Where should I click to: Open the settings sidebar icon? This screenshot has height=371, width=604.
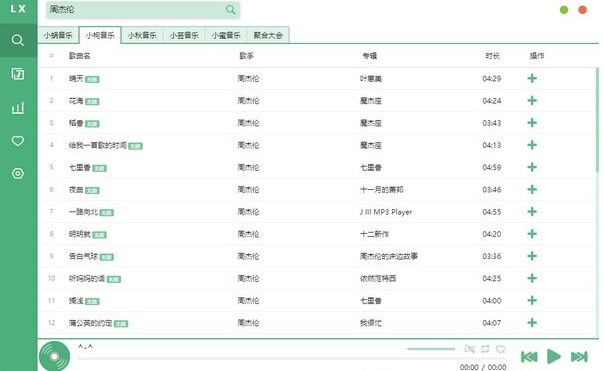click(x=18, y=173)
